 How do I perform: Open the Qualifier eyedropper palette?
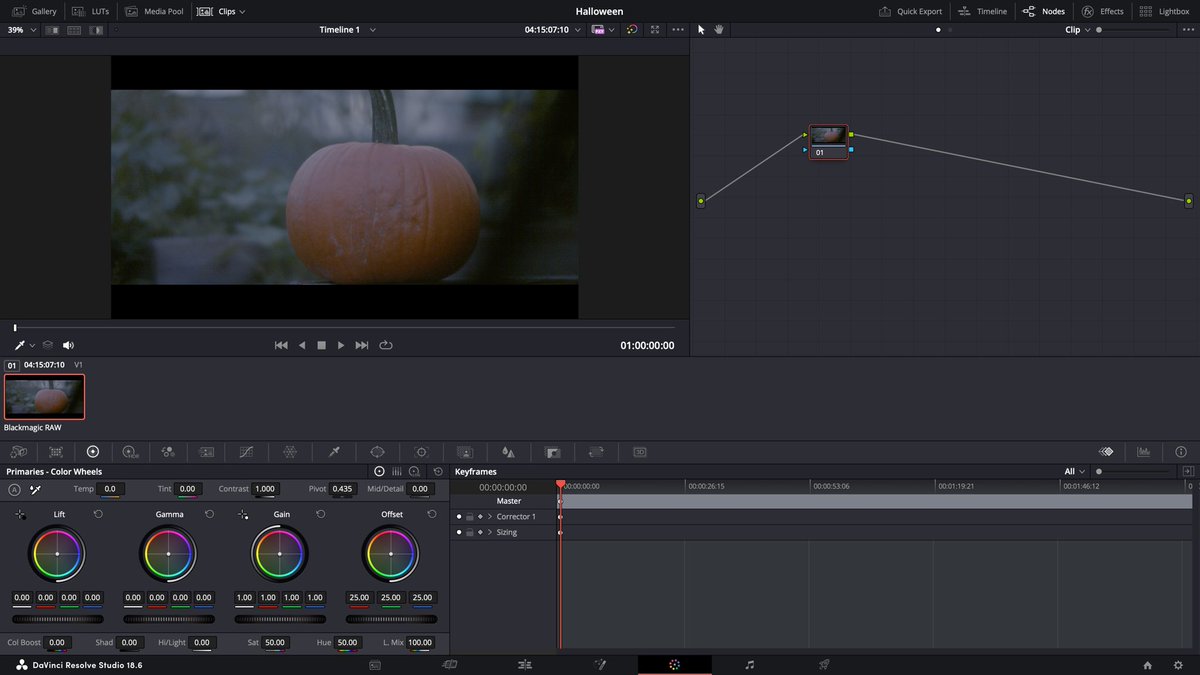(333, 452)
